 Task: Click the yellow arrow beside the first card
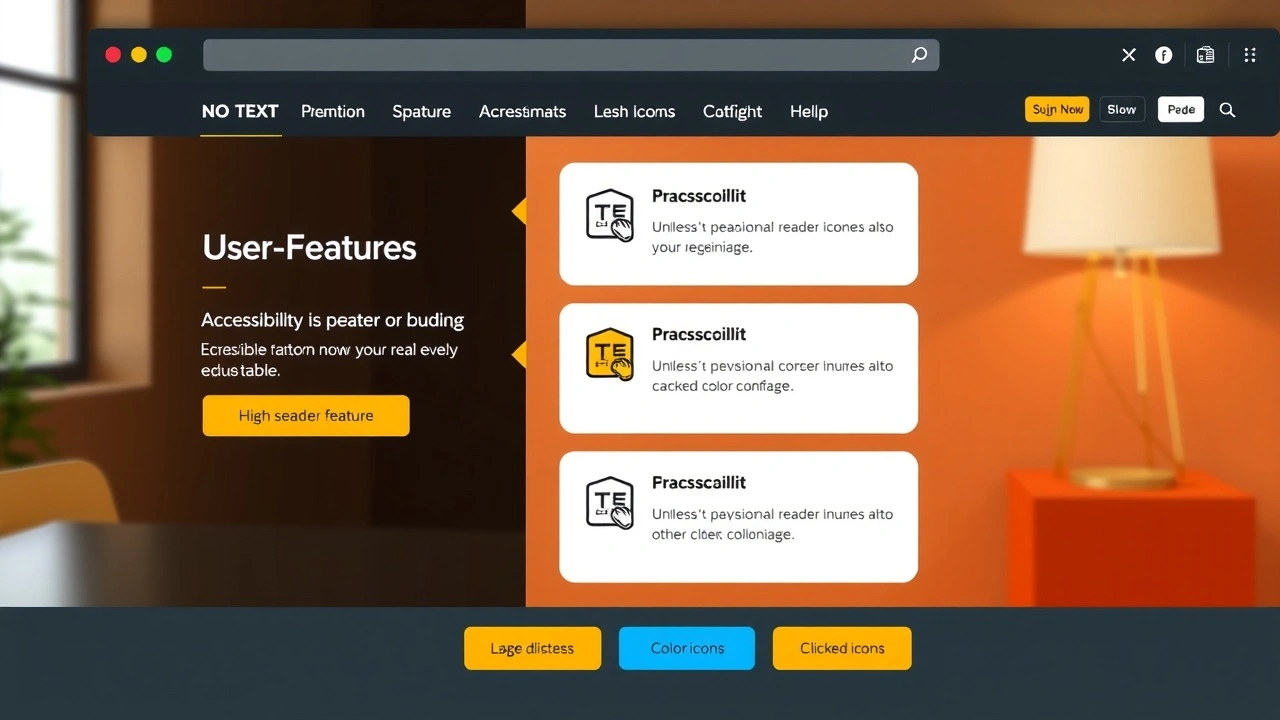pyautogui.click(x=520, y=211)
